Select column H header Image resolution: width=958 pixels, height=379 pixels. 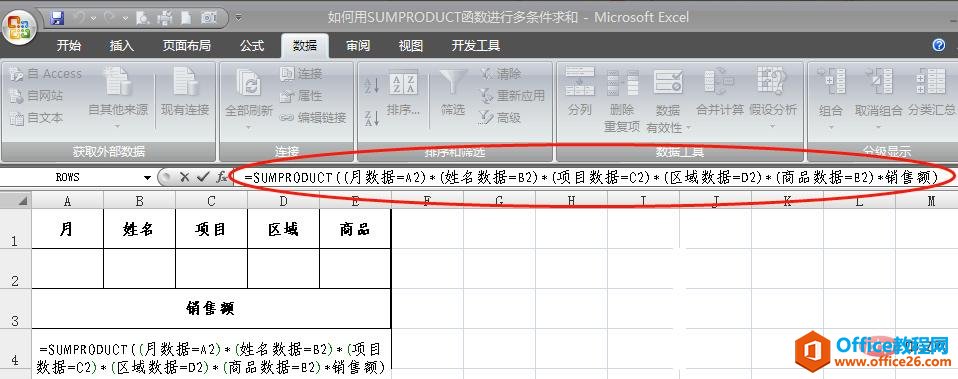pyautogui.click(x=571, y=200)
